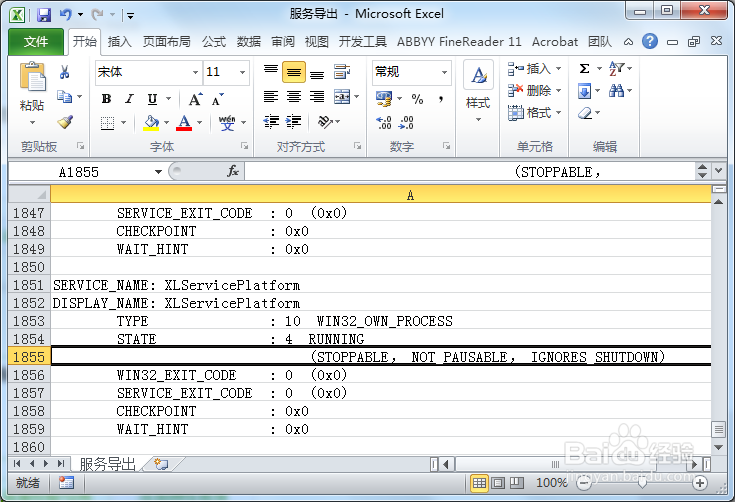This screenshot has height=502, width=735.
Task: Toggle bold formatting
Action: pyautogui.click(x=106, y=99)
